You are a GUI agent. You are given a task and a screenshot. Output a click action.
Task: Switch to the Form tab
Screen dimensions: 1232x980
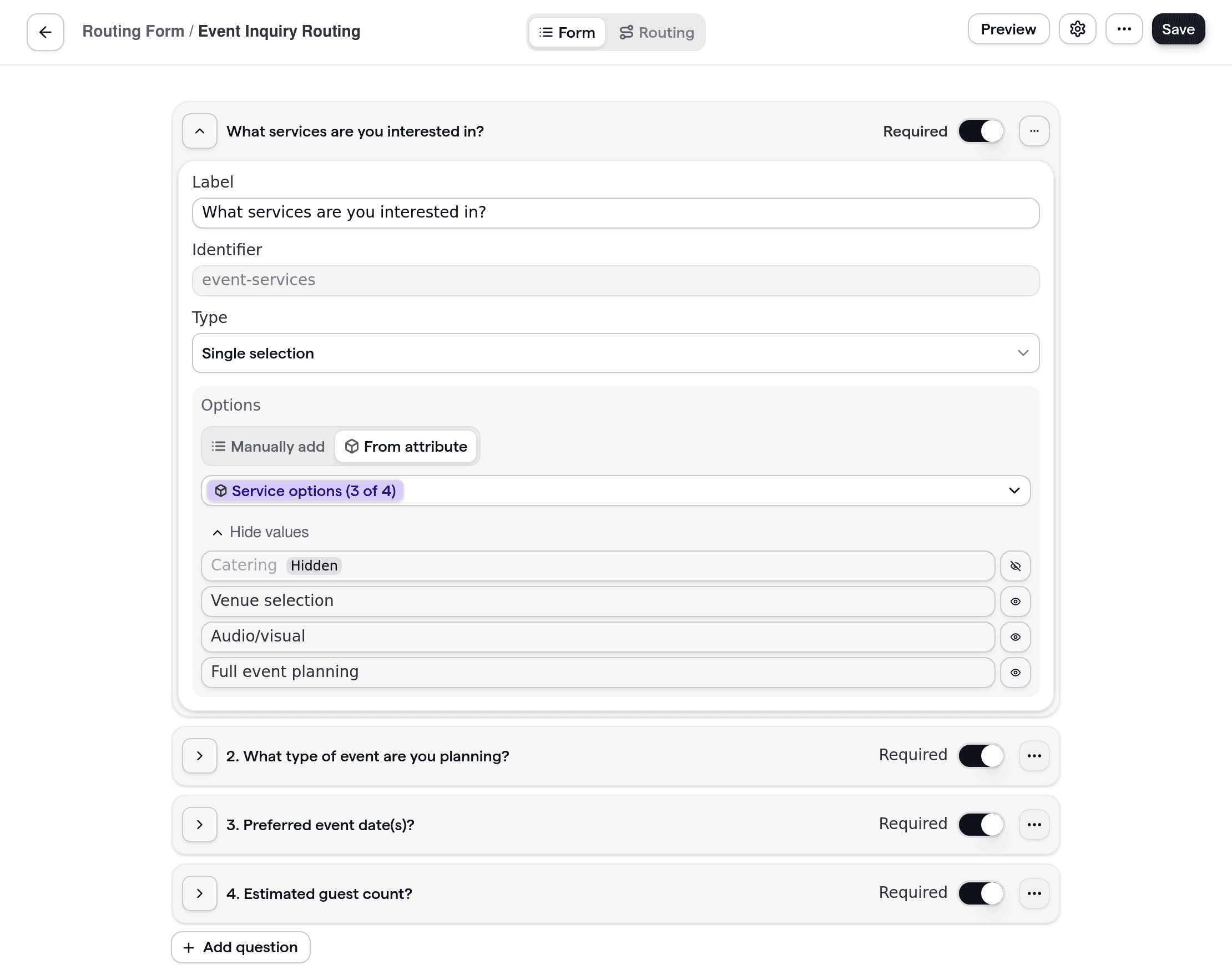[566, 32]
